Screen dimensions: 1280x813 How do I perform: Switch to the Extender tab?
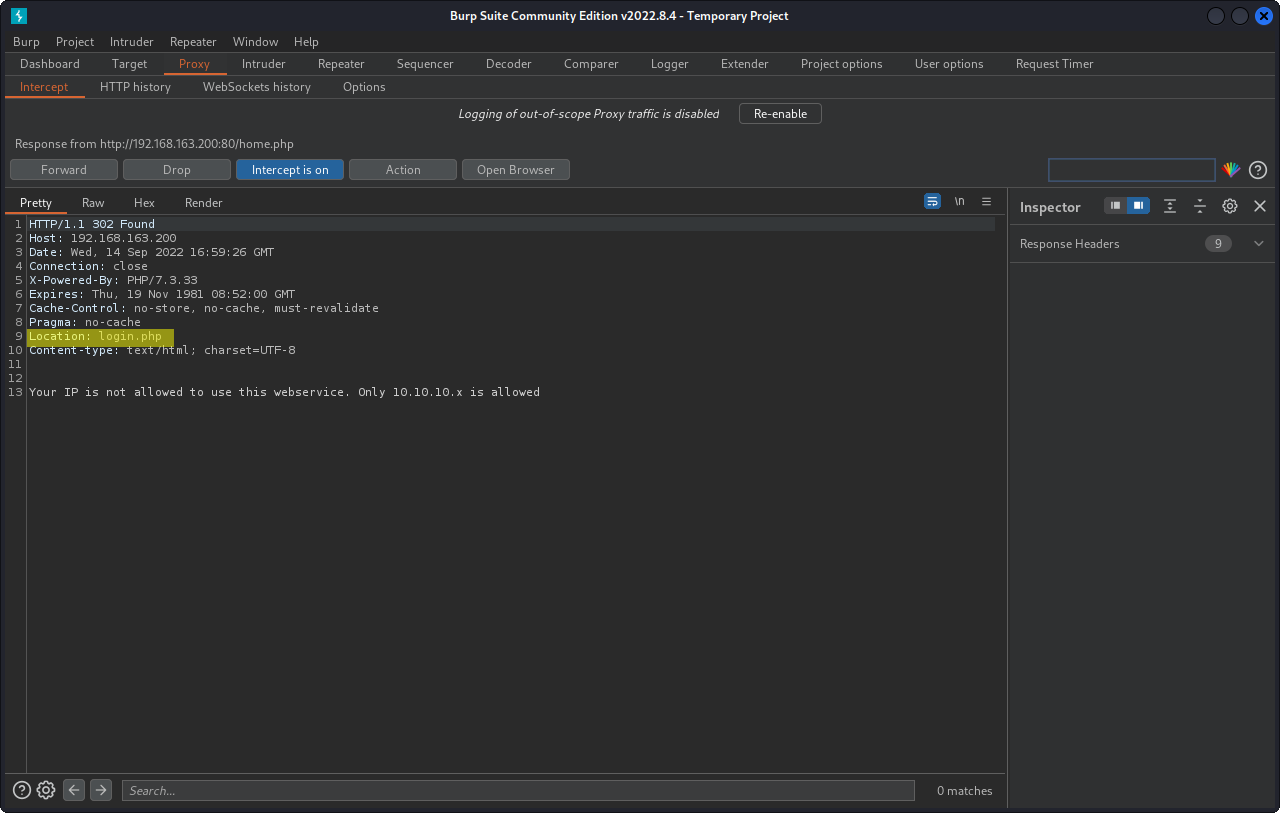745,64
